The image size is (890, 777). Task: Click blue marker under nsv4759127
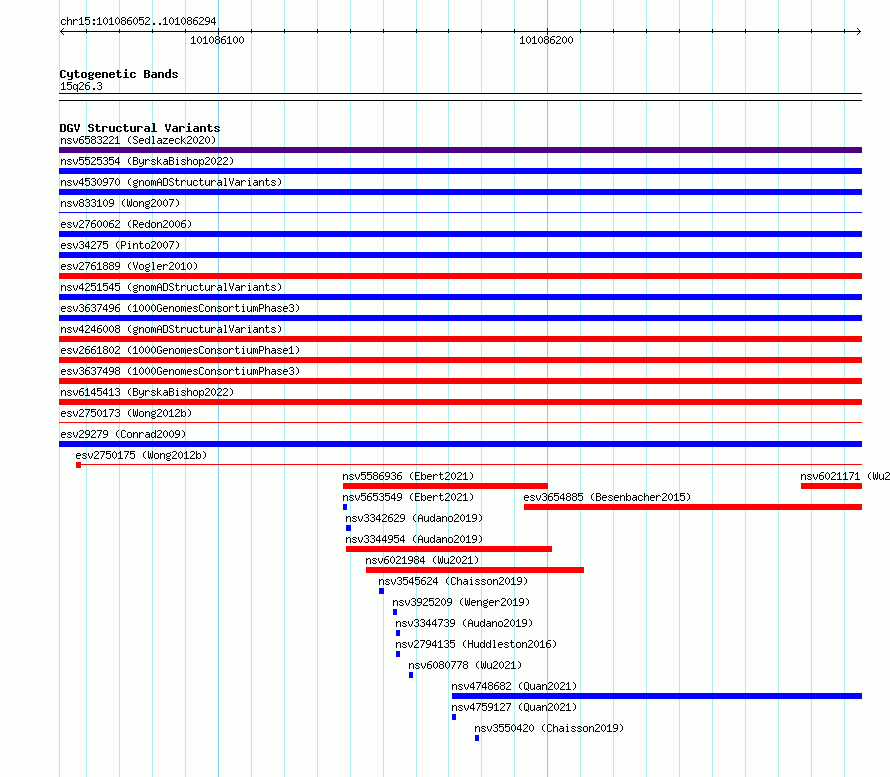454,717
